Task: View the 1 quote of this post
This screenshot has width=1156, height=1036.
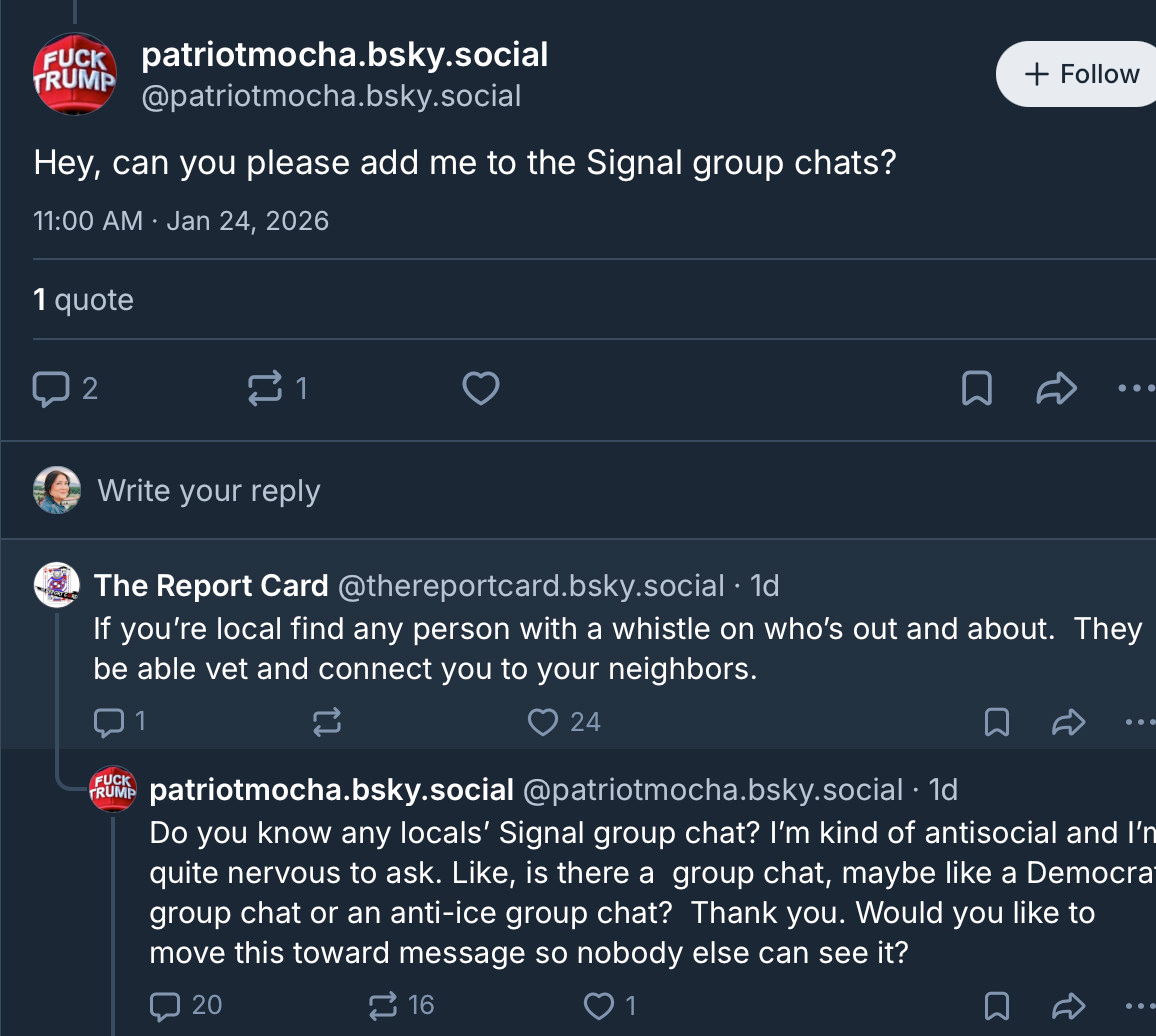Action: coord(83,300)
